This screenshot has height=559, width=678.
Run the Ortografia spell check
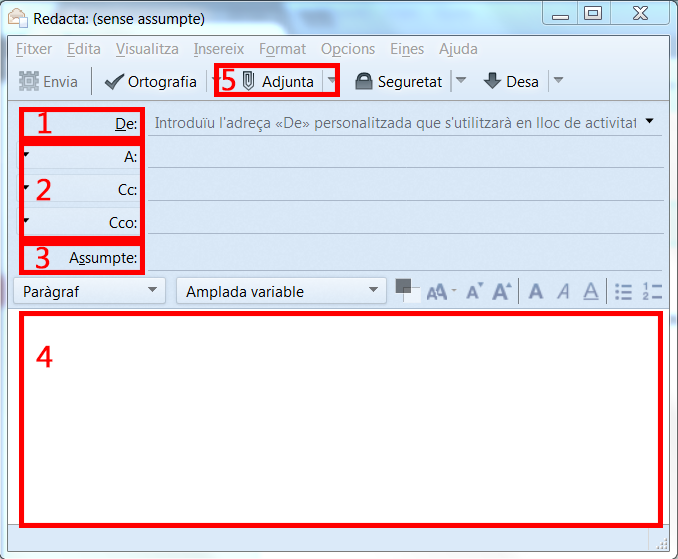(x=150, y=82)
